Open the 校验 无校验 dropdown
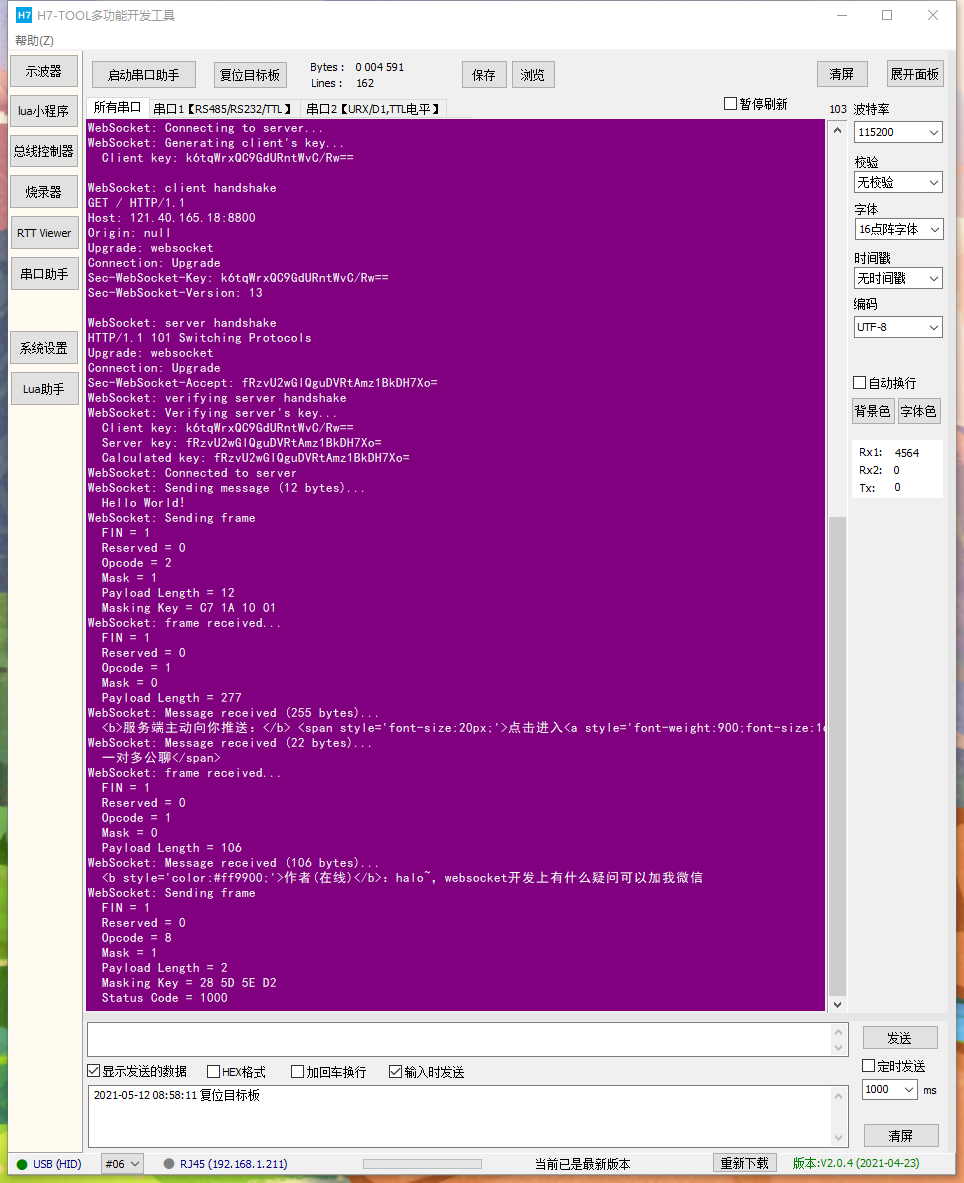The height and width of the screenshot is (1183, 964). tap(898, 182)
